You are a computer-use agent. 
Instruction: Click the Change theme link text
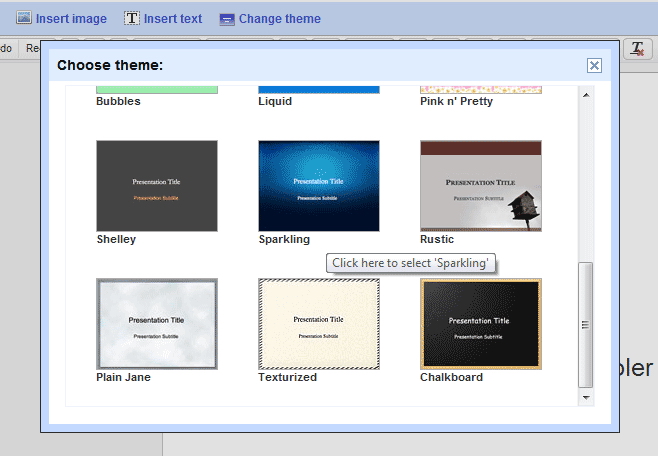pyautogui.click(x=280, y=19)
